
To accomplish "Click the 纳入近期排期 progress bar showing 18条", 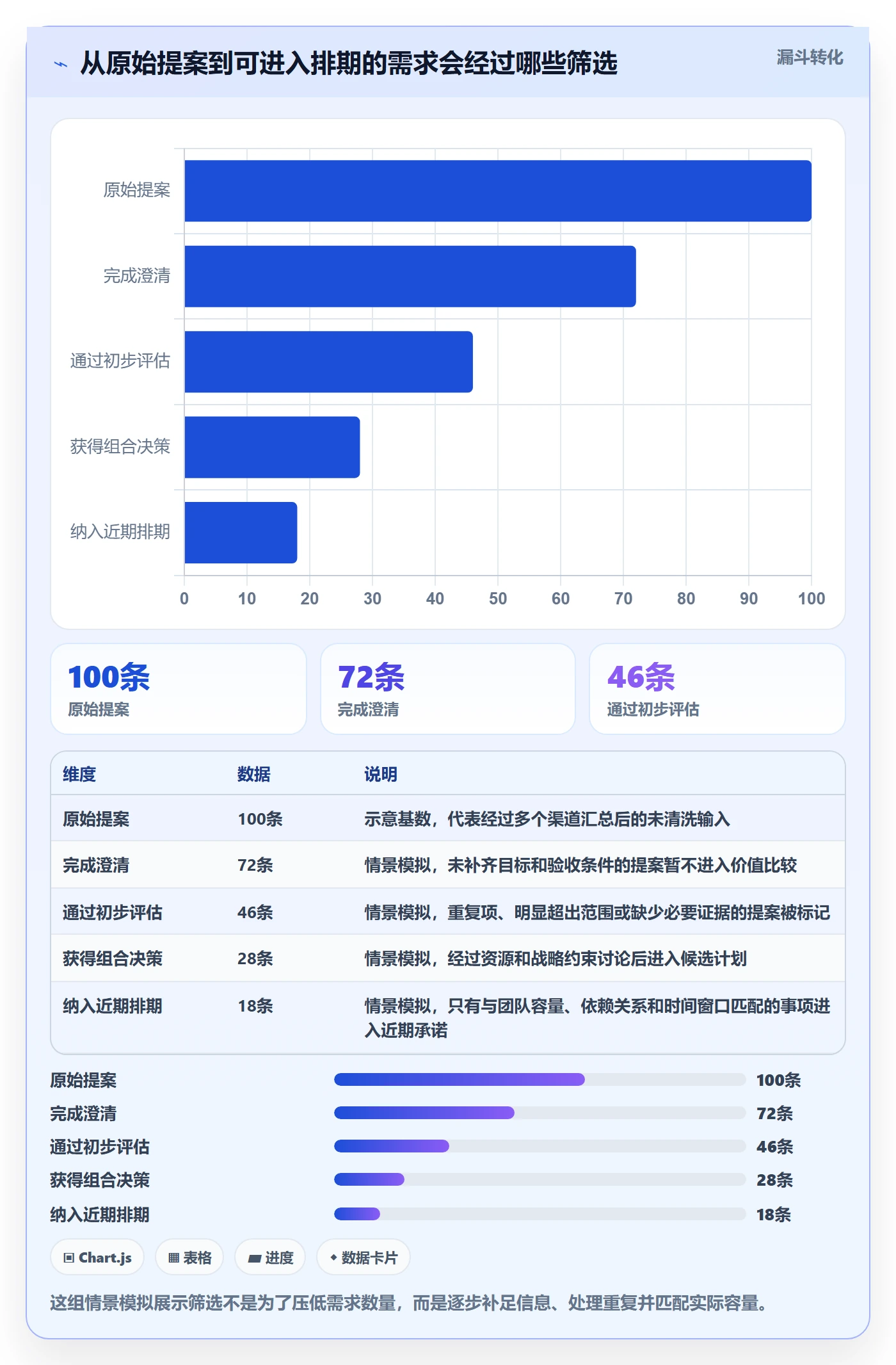I will click(540, 1214).
